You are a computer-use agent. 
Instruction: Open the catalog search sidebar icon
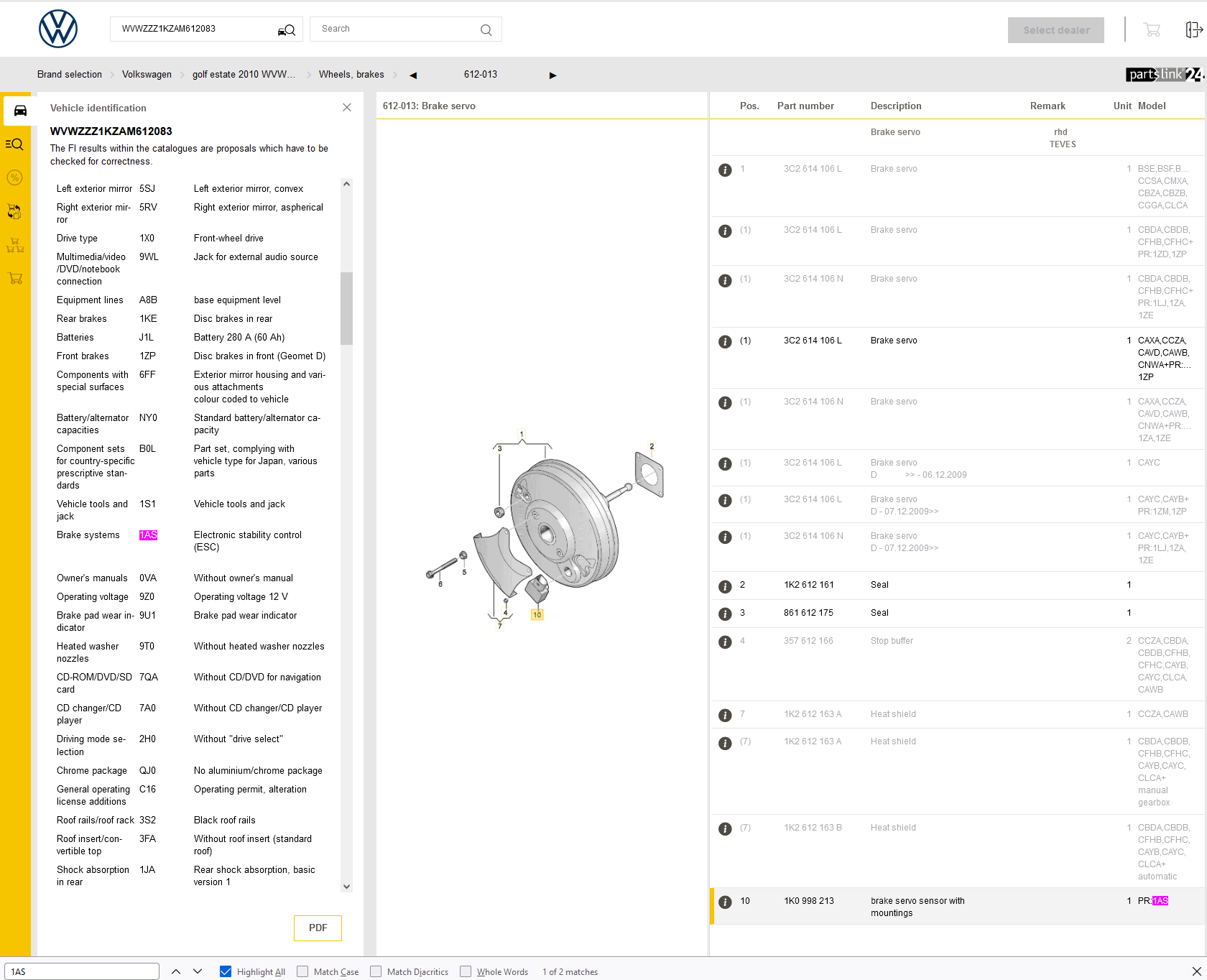[x=14, y=144]
